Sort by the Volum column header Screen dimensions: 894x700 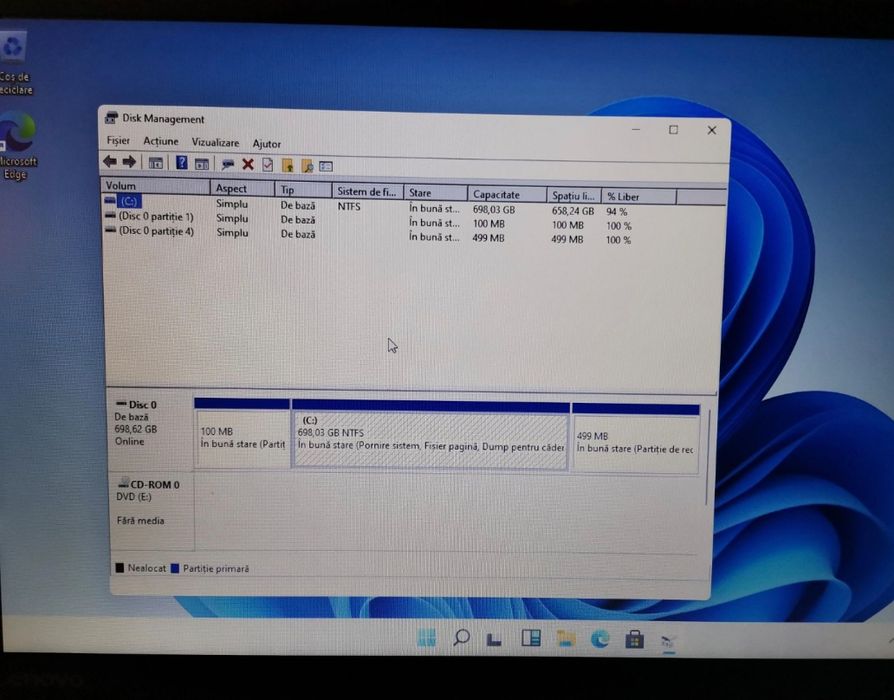click(x=156, y=186)
